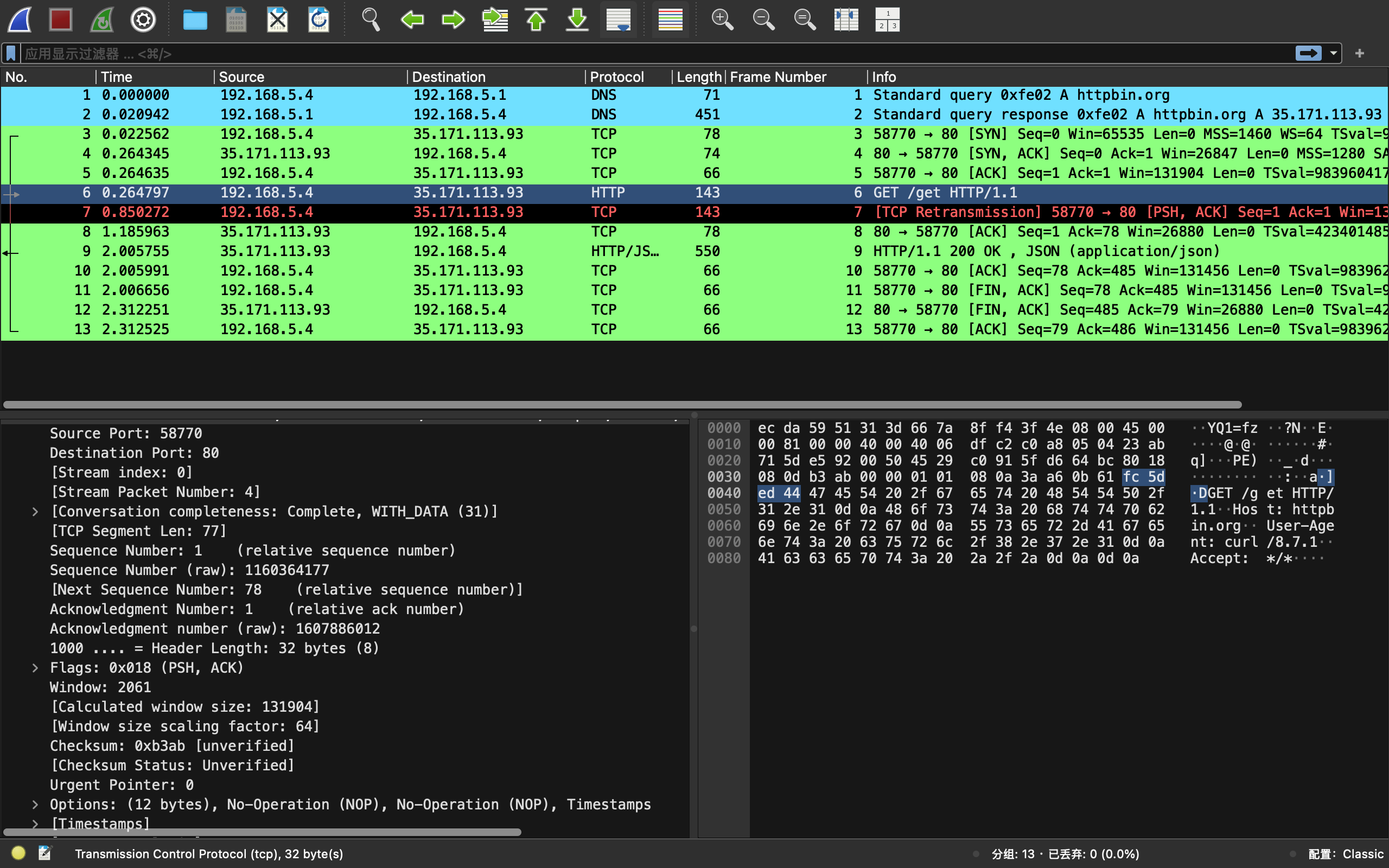
Task: Expand the Flags 0x018 tree item
Action: (x=35, y=668)
